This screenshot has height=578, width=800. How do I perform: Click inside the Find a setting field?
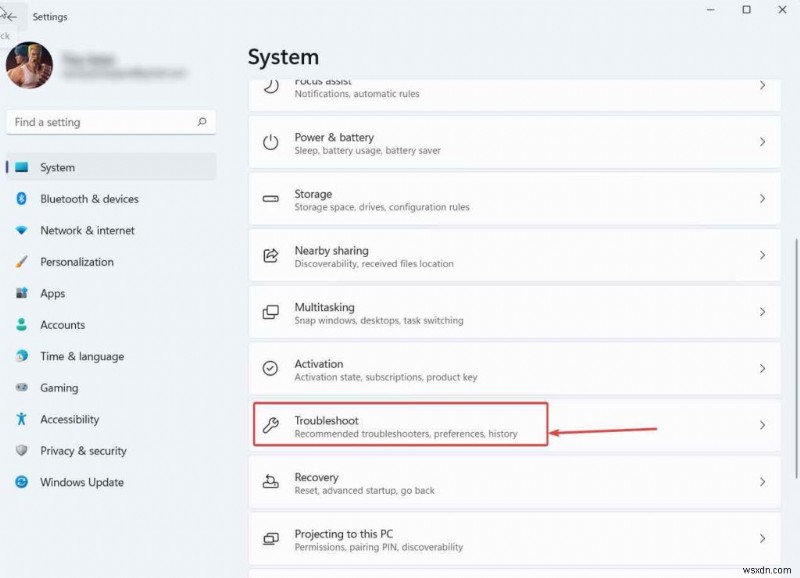click(x=100, y=121)
